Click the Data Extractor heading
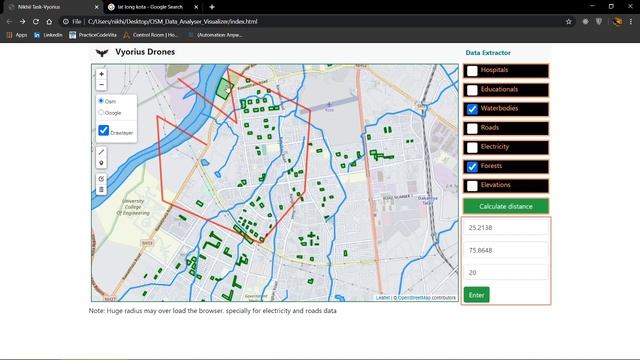Viewport: 640px width, 360px height. pyautogui.click(x=488, y=53)
